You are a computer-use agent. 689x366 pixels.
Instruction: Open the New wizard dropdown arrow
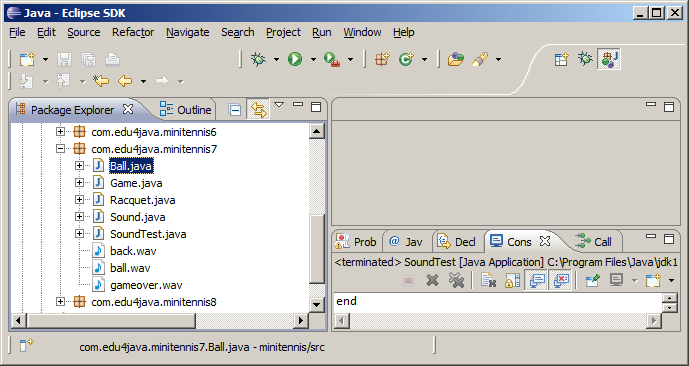pyautogui.click(x=45, y=59)
